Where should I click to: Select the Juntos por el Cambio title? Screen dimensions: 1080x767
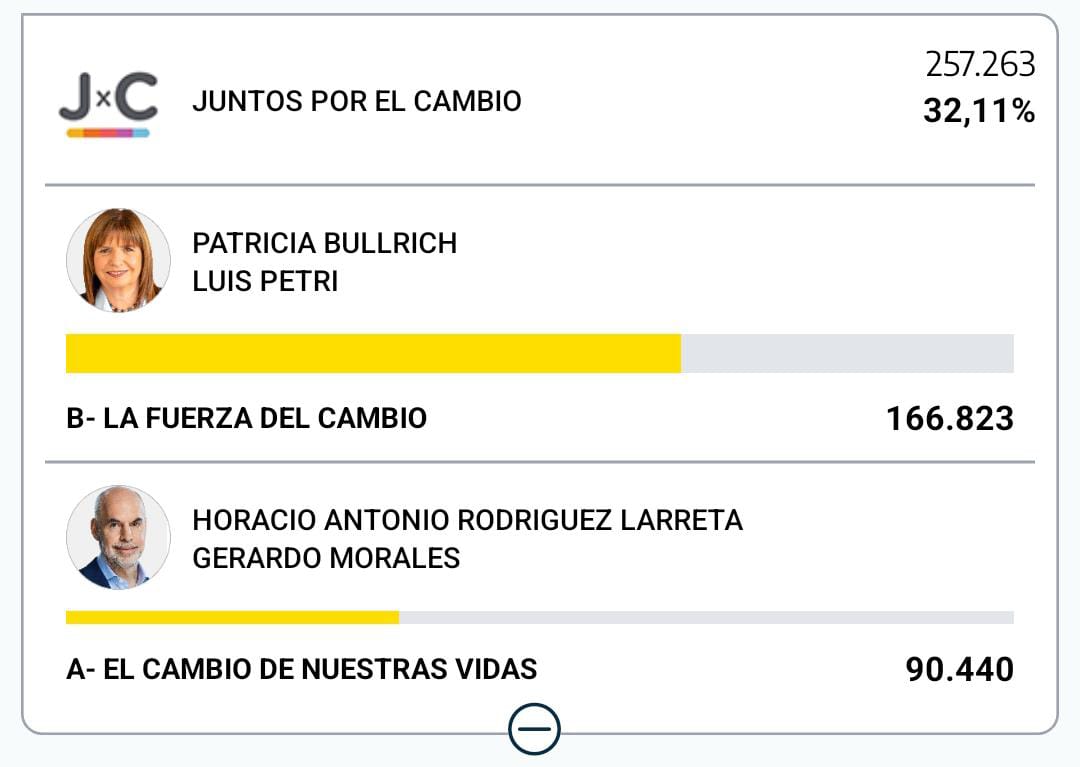356,102
